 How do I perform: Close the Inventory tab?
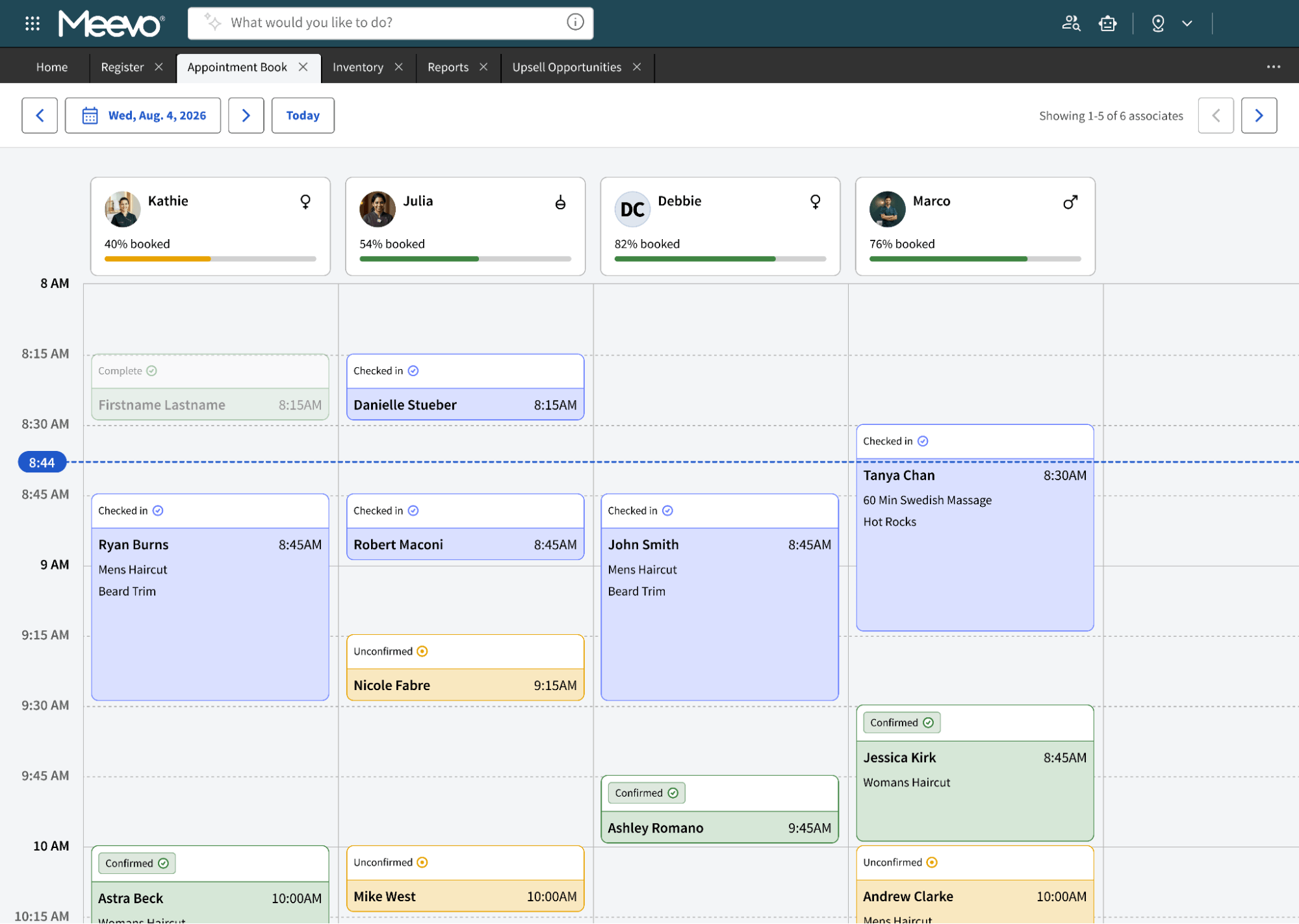click(399, 67)
